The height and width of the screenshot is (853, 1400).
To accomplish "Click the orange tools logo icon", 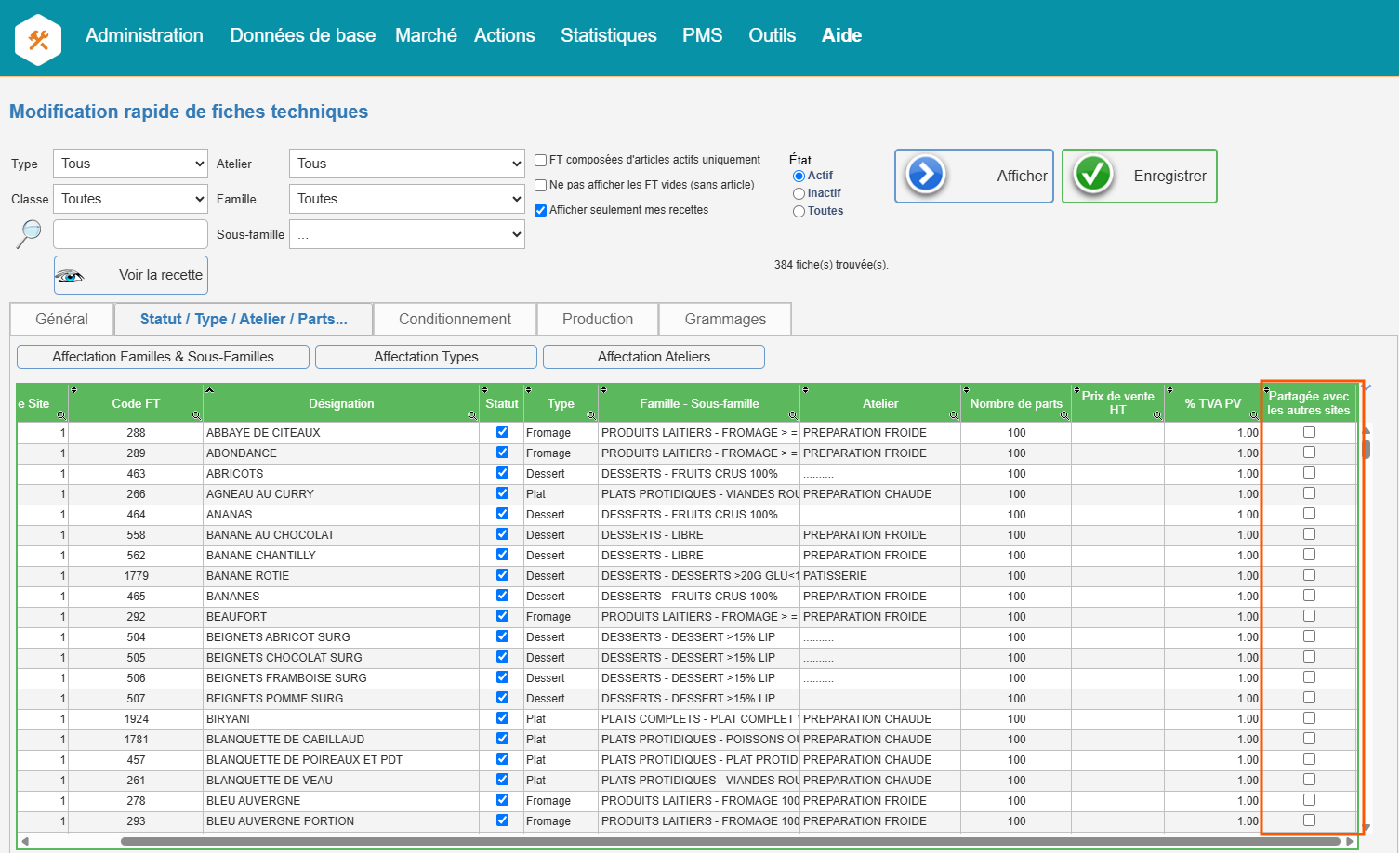I will pyautogui.click(x=38, y=40).
